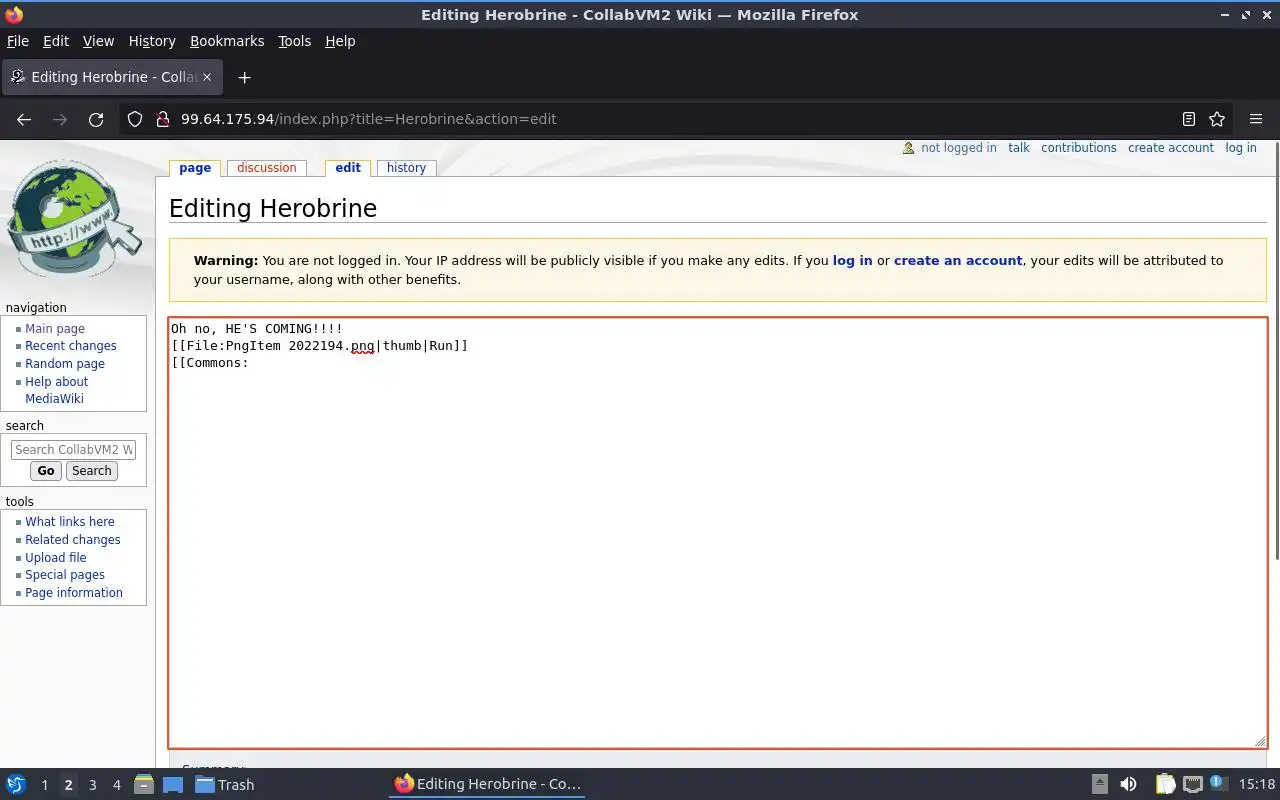Open the View menu
The height and width of the screenshot is (800, 1280).
[x=98, y=41]
